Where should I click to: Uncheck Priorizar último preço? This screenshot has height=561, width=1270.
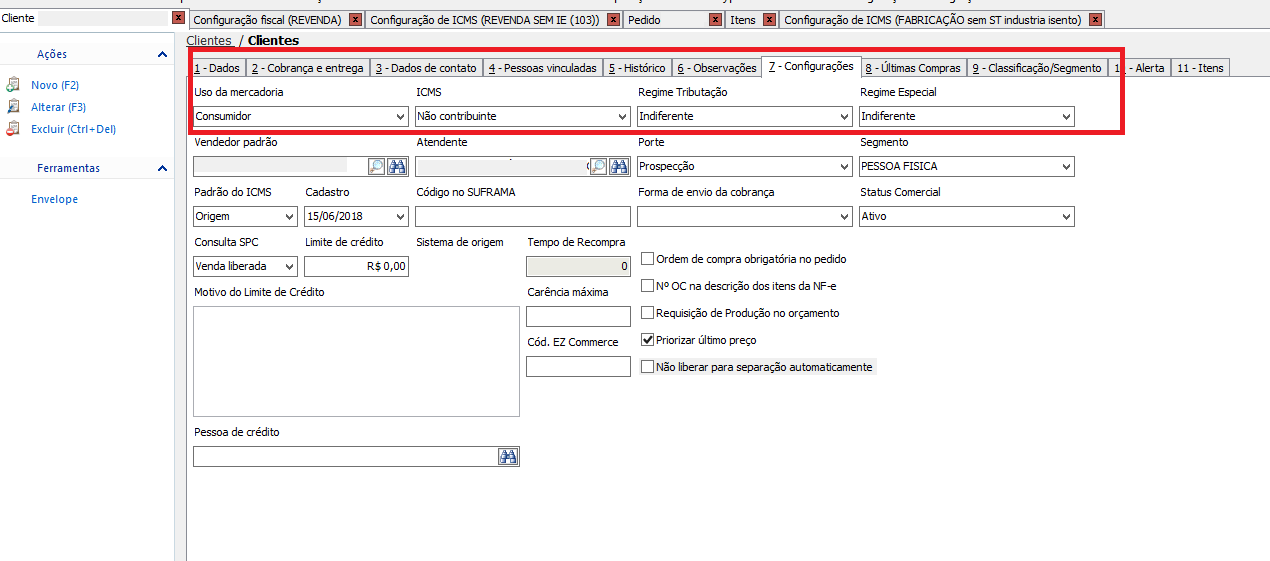[647, 340]
